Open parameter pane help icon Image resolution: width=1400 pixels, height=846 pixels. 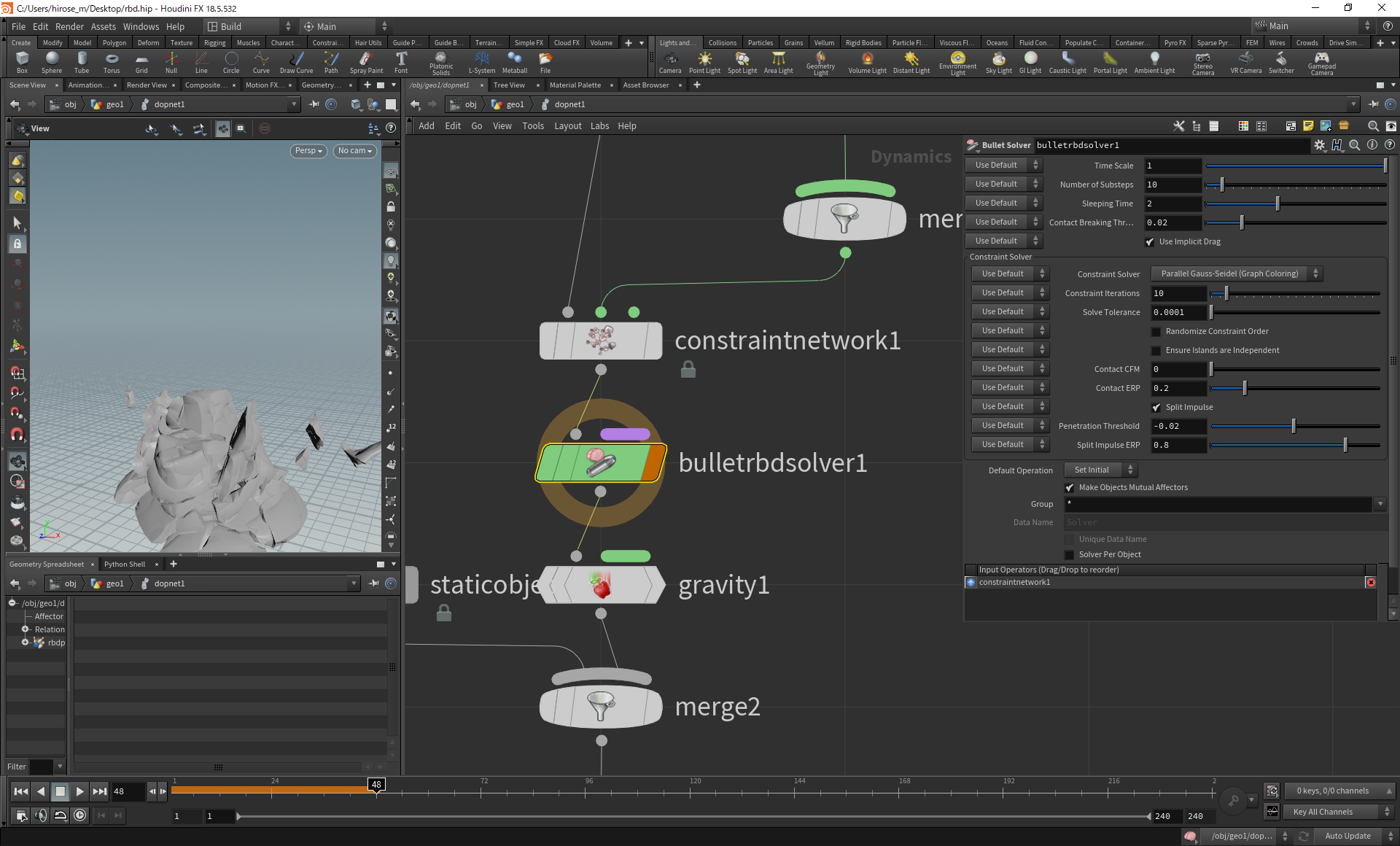pyautogui.click(x=1390, y=145)
